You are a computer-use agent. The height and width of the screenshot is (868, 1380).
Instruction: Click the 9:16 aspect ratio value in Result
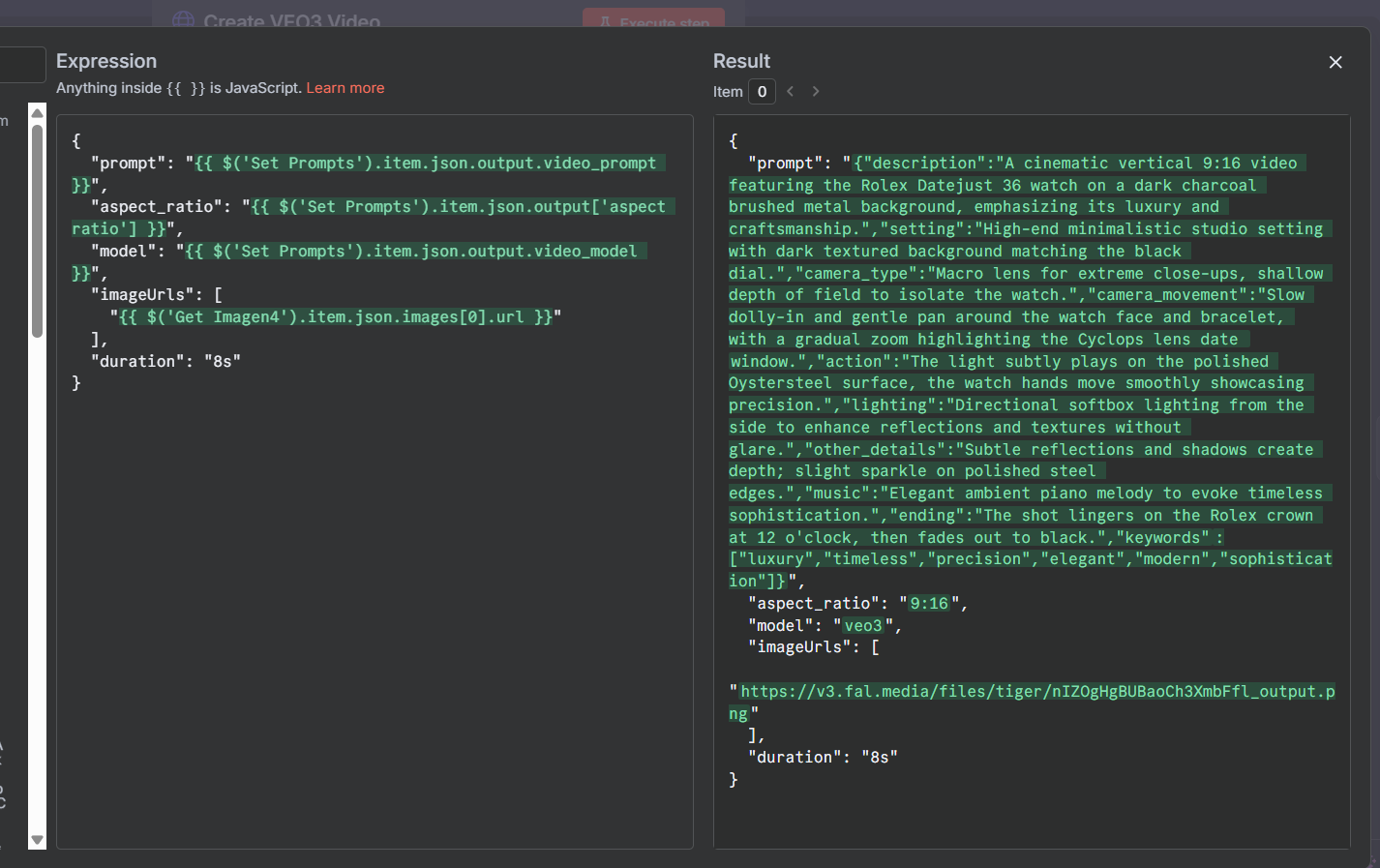pos(929,604)
